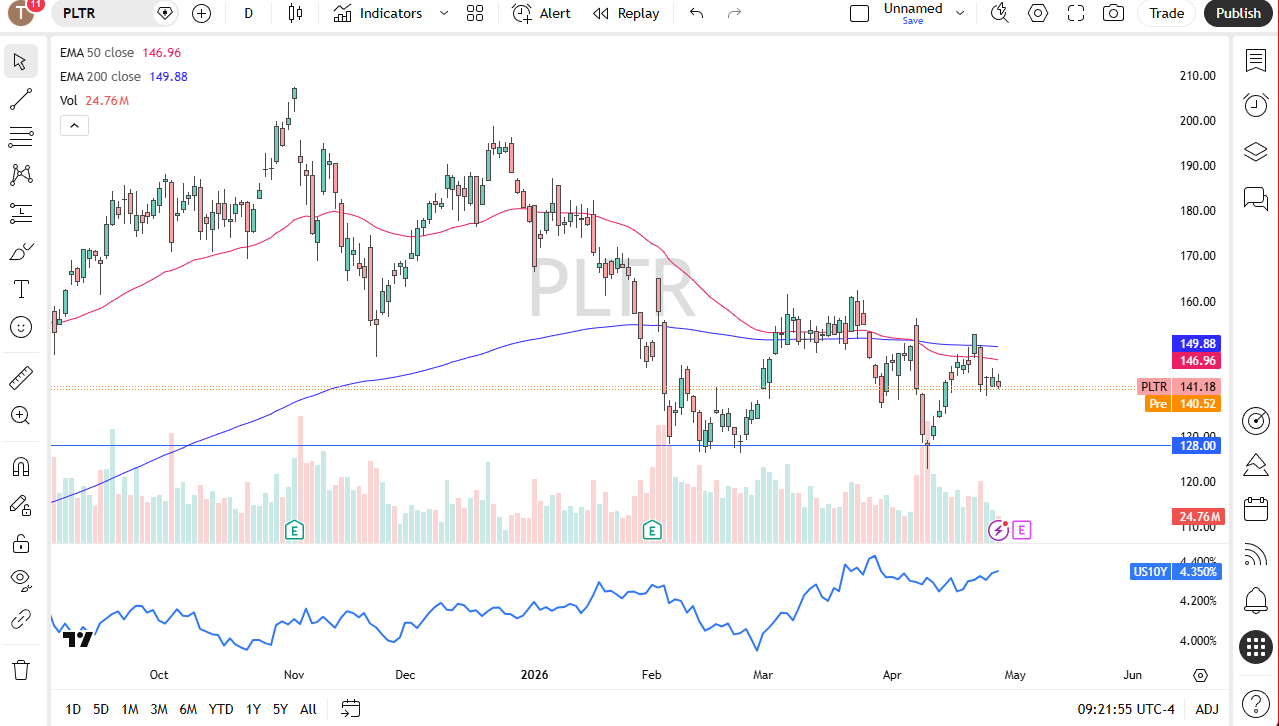
Task: Open the candlestick chart type menu
Action: coord(294,13)
